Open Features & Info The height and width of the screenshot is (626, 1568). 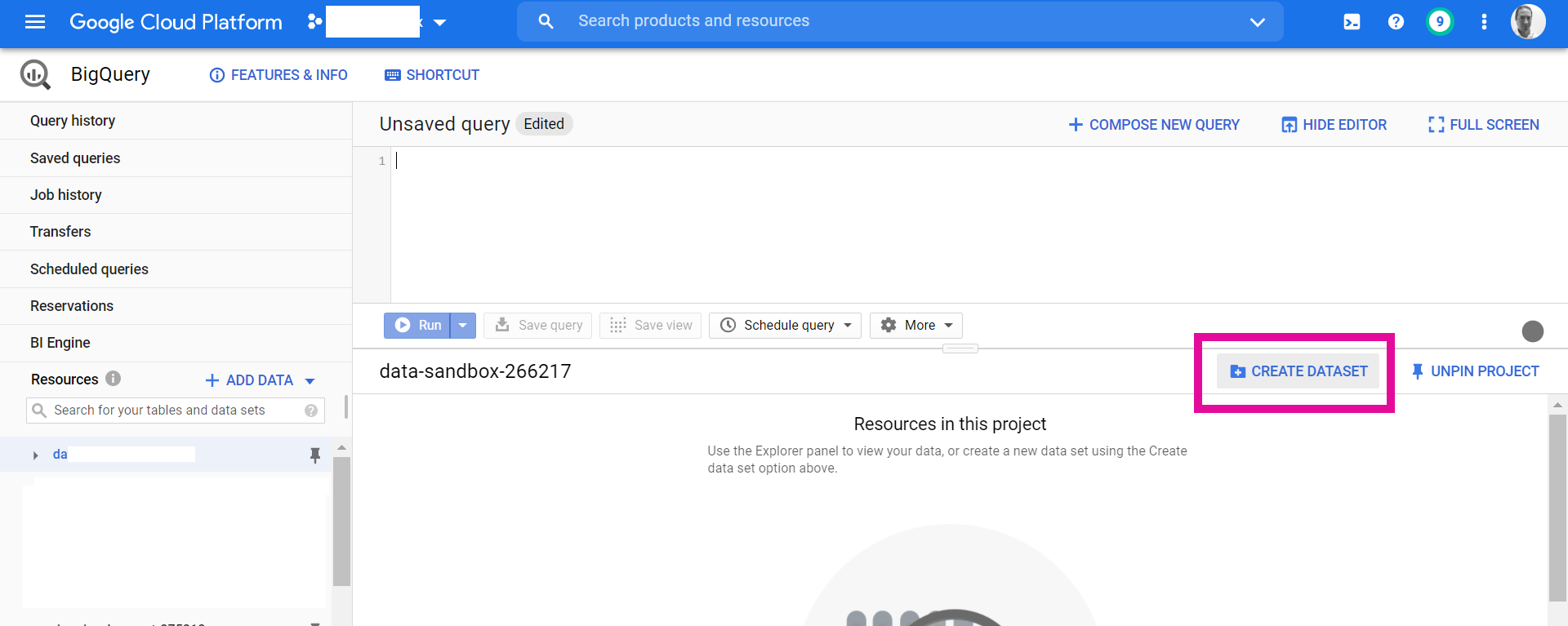point(278,75)
